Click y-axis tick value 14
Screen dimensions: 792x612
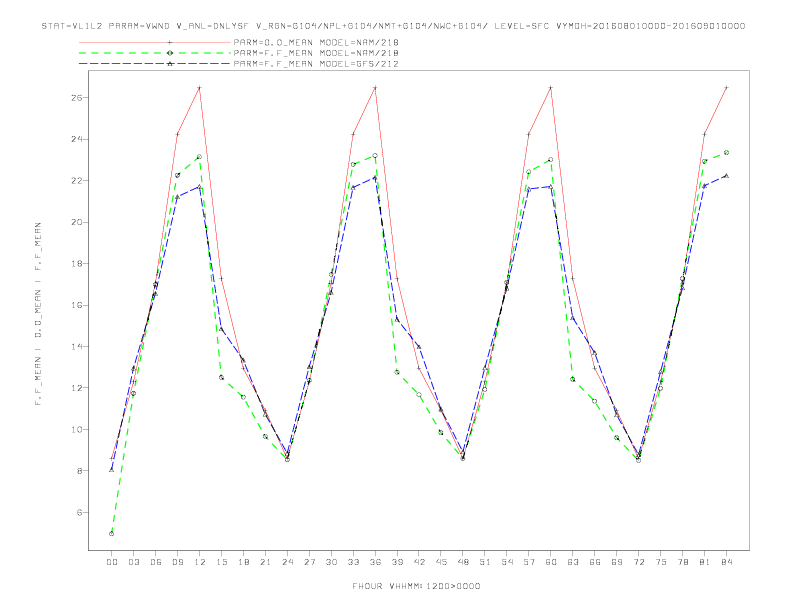(77, 346)
